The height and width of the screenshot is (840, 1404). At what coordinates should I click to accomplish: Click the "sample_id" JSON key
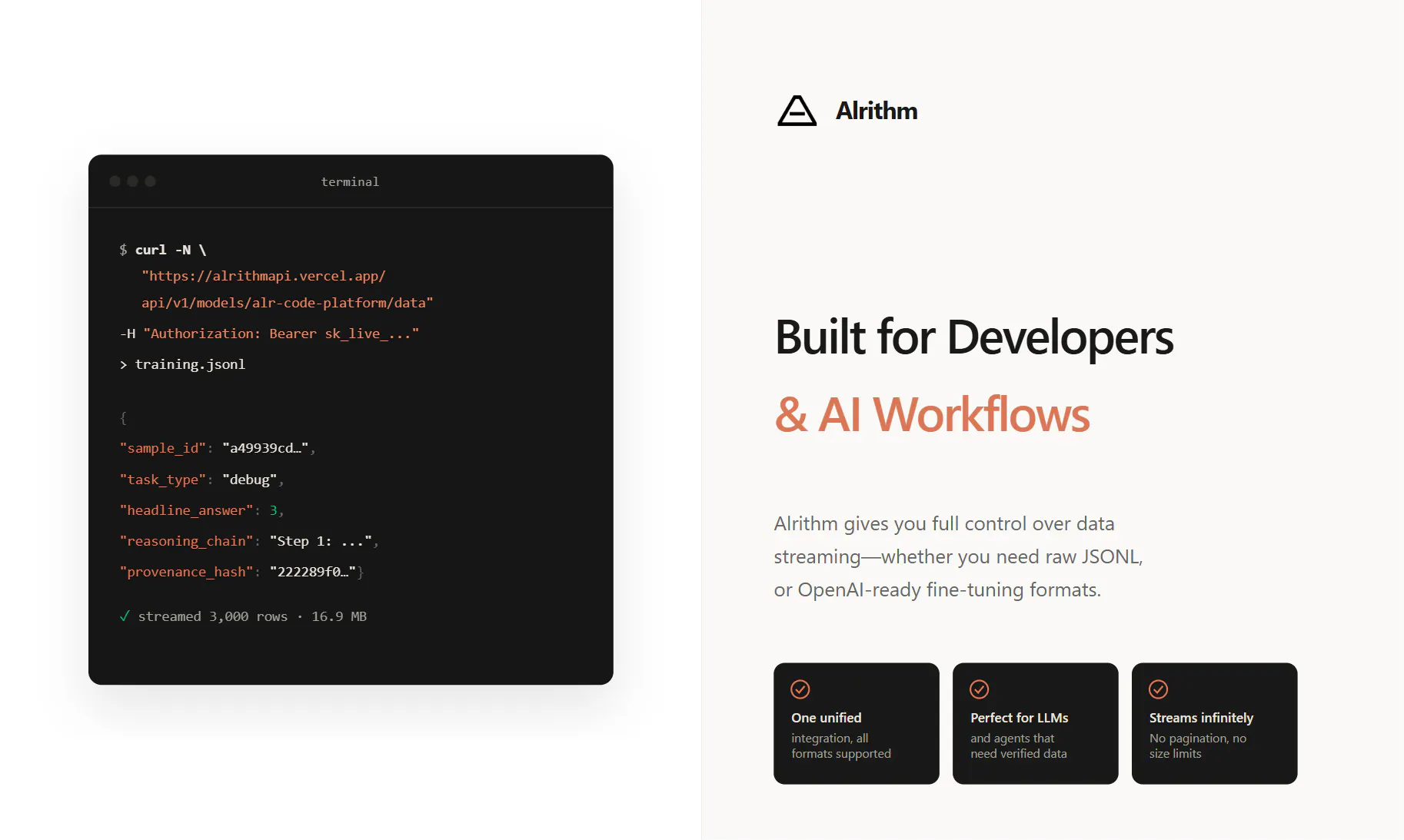(163, 448)
